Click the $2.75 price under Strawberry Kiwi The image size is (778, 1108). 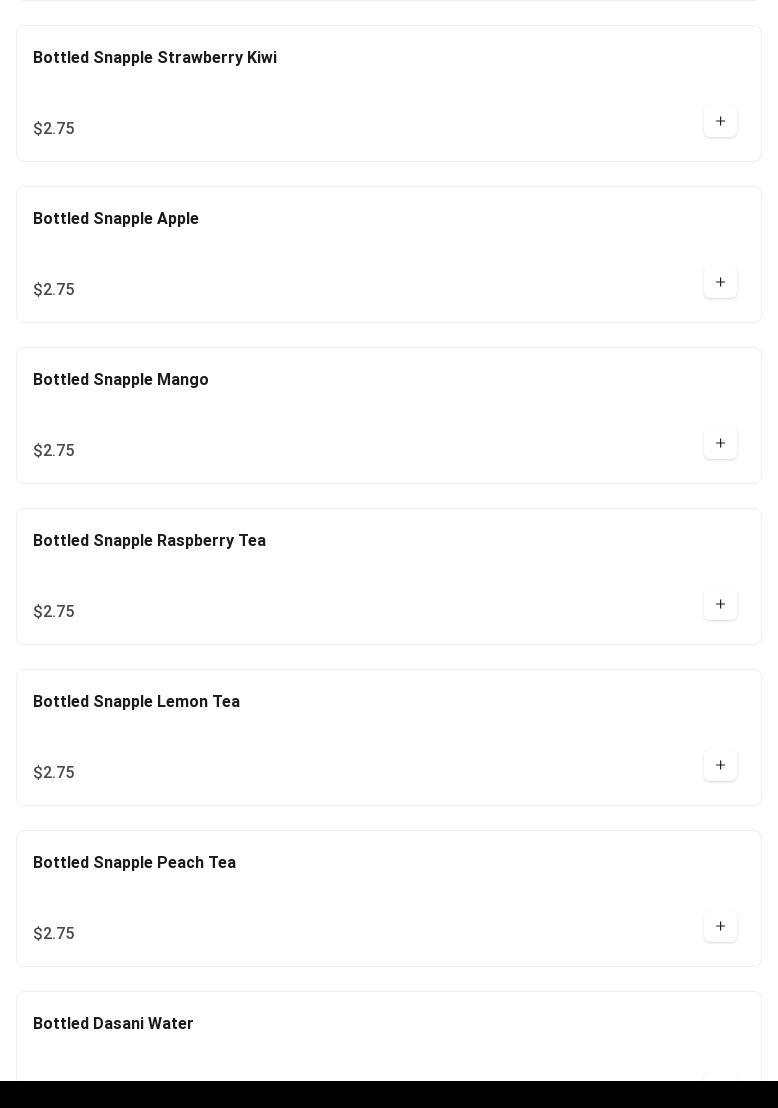click(x=54, y=129)
